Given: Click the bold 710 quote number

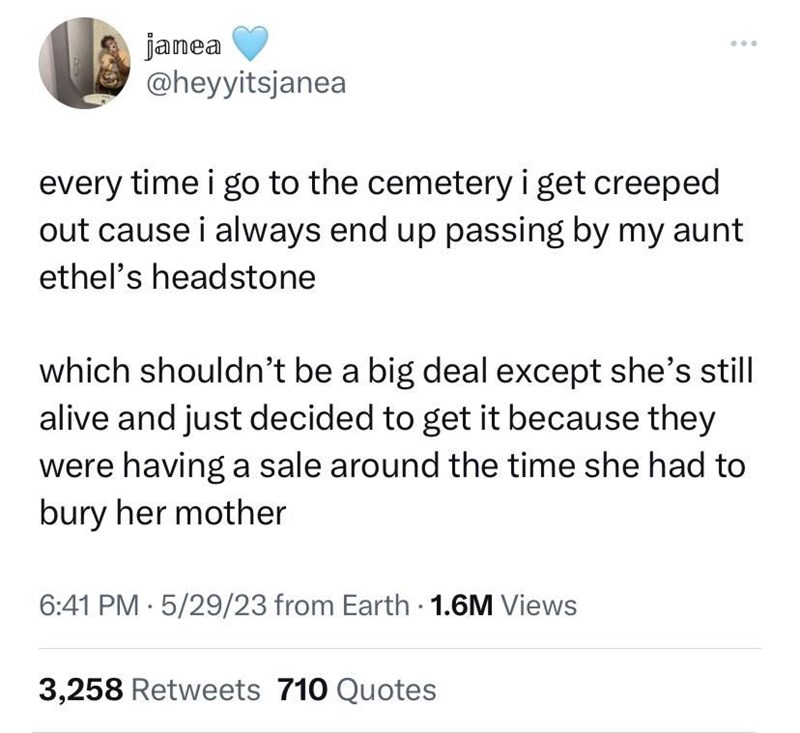Looking at the screenshot, I should click(x=302, y=689).
